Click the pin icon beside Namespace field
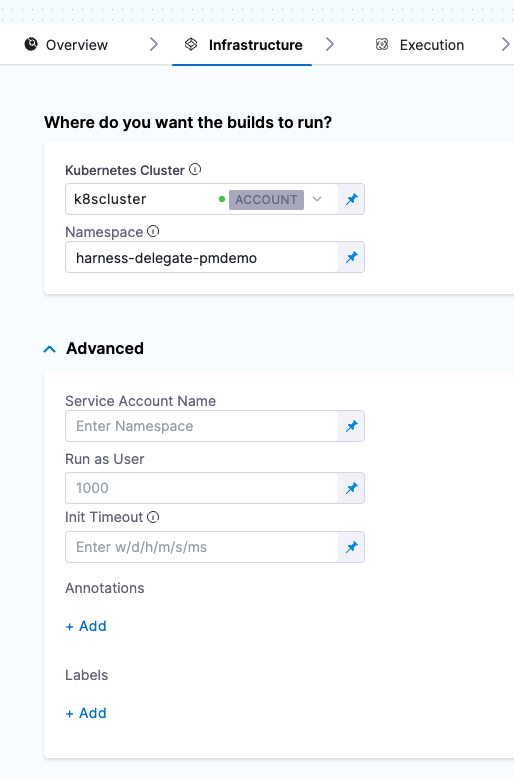The height and width of the screenshot is (778, 514). click(352, 257)
